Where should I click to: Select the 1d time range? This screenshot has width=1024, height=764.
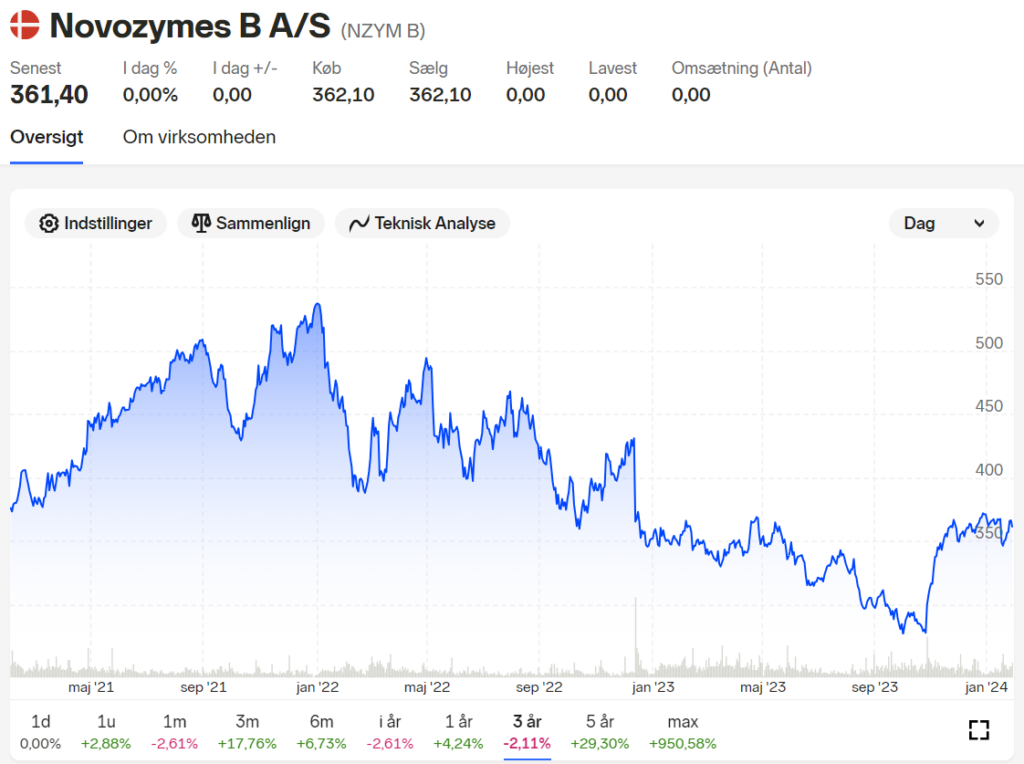[40, 731]
